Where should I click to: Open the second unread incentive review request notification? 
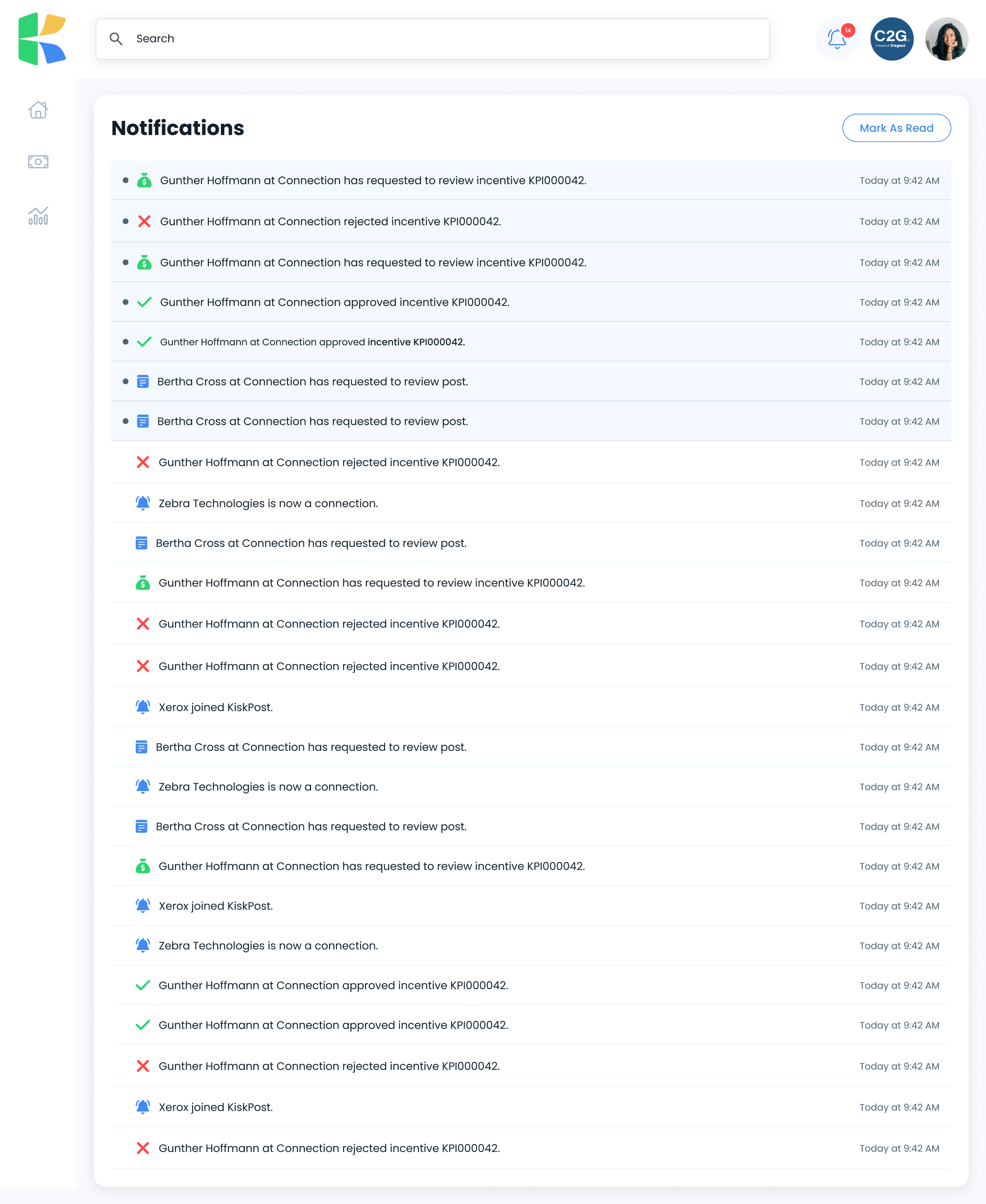pos(531,262)
